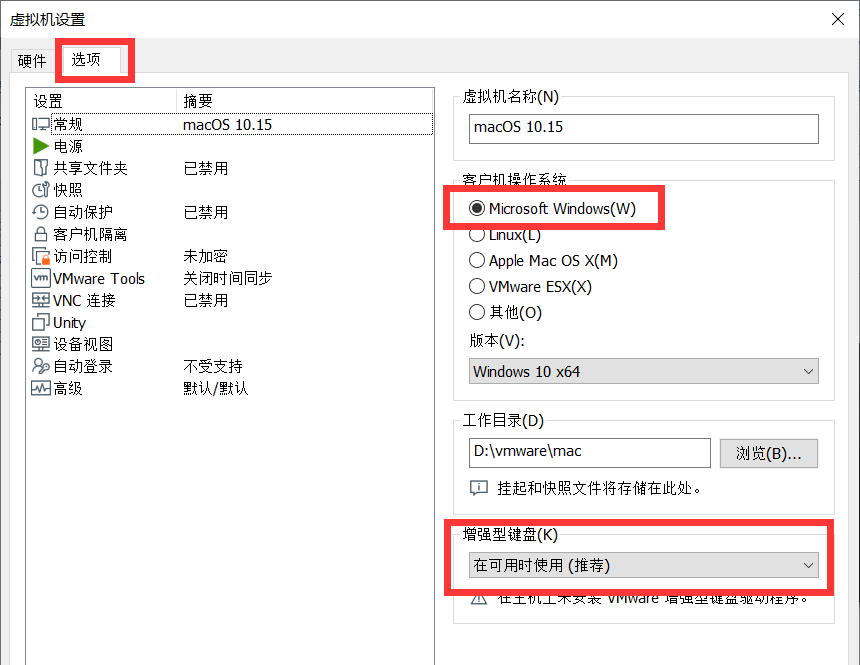Select the 电源 settings row
The height and width of the screenshot is (665, 860).
[231, 146]
